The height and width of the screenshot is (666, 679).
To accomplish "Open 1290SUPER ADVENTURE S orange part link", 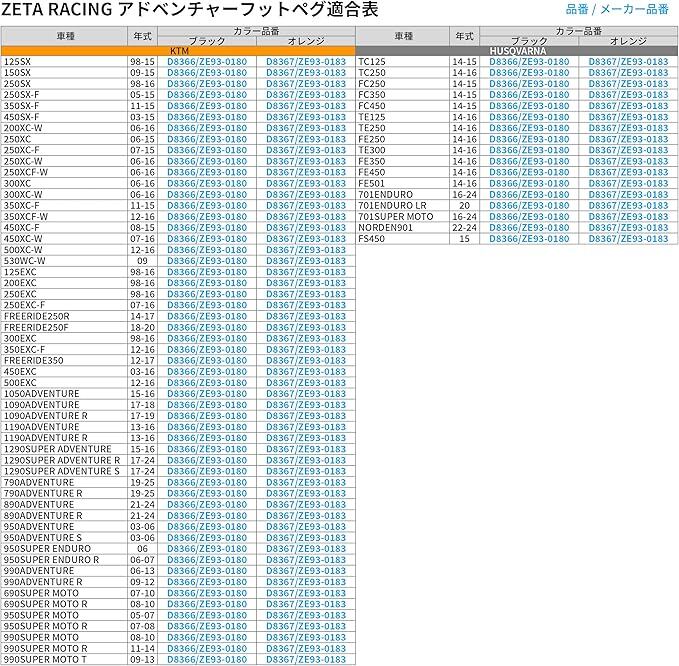I will pos(306,471).
